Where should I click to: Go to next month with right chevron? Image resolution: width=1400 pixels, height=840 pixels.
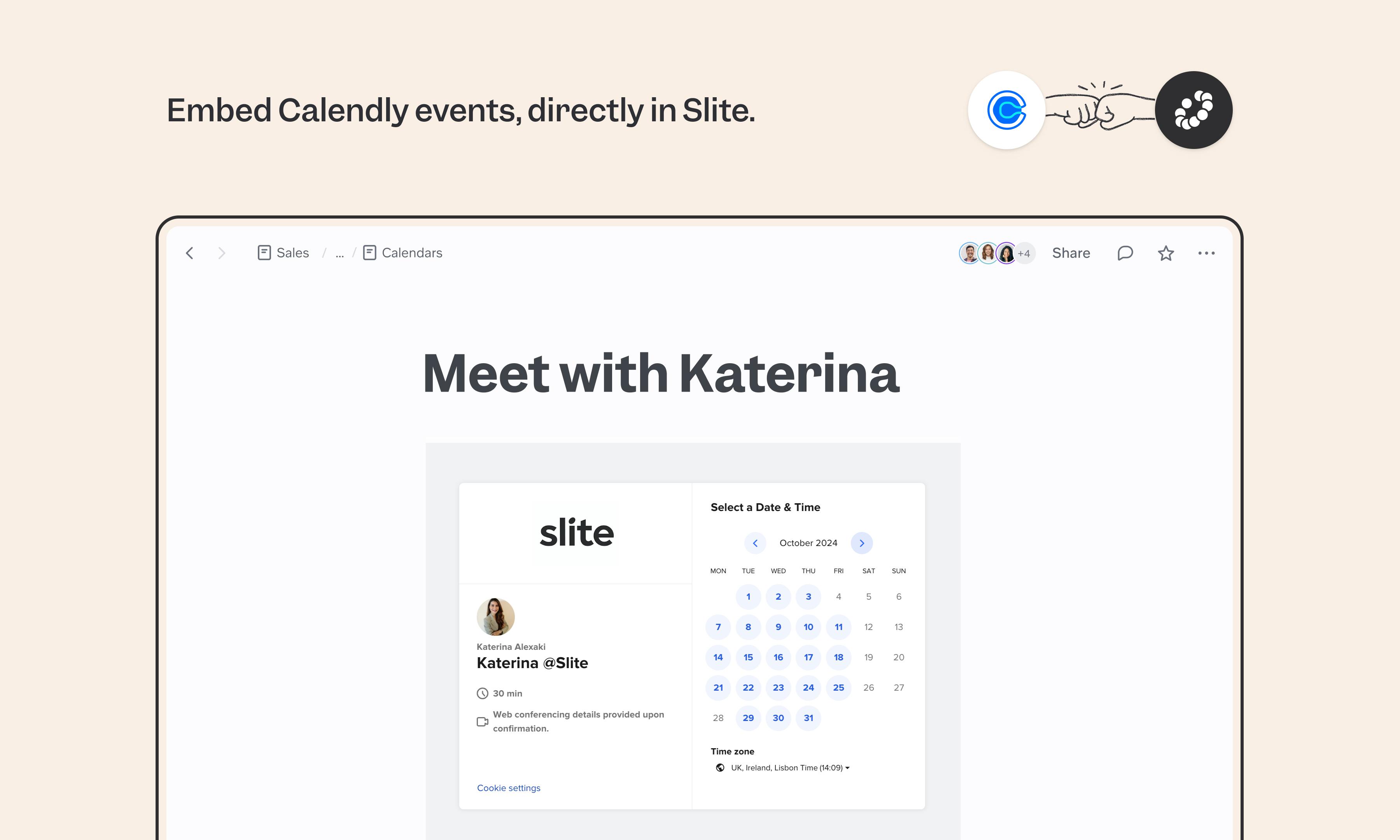click(x=861, y=543)
